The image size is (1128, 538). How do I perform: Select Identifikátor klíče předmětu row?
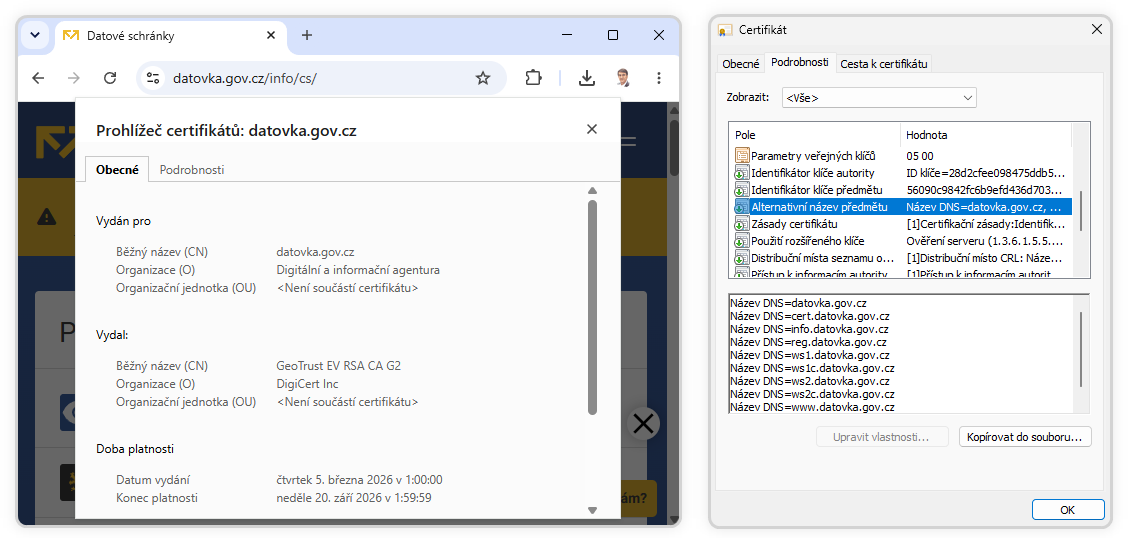click(901, 190)
